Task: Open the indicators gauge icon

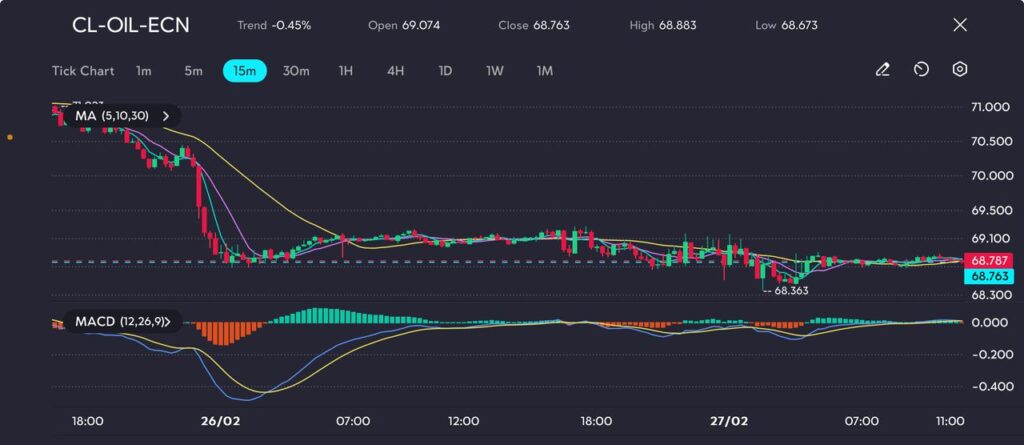Action: [x=921, y=70]
